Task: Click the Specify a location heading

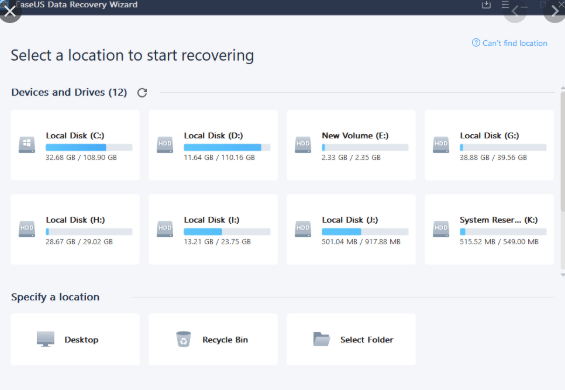Action: click(55, 297)
